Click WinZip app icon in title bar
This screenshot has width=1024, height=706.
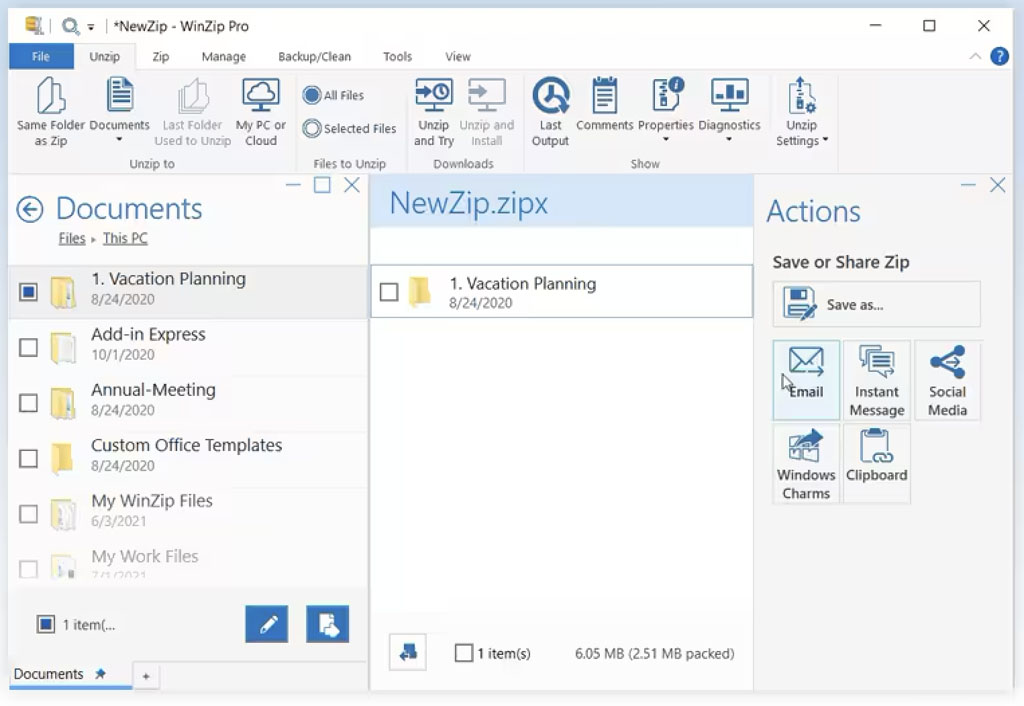pyautogui.click(x=34, y=25)
